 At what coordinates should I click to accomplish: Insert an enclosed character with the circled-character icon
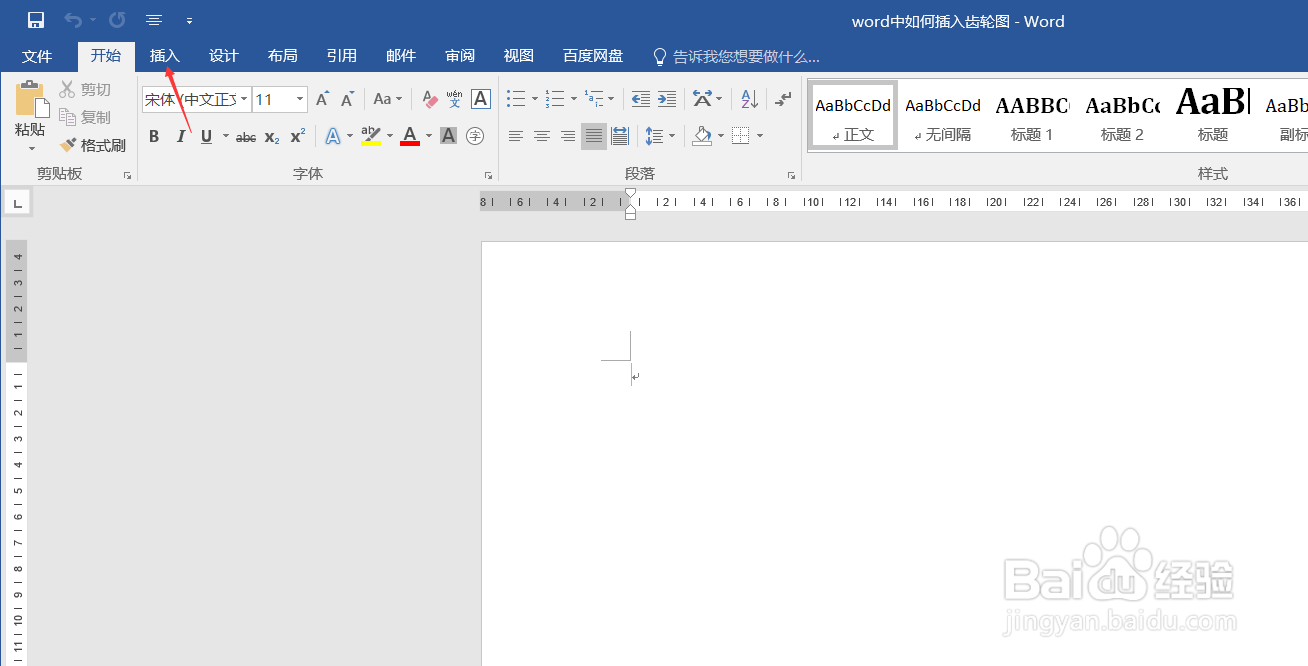point(475,136)
